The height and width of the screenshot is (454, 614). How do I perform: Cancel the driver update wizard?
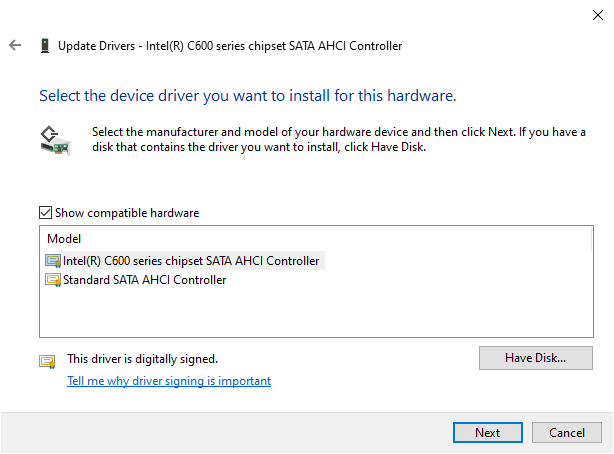567,433
